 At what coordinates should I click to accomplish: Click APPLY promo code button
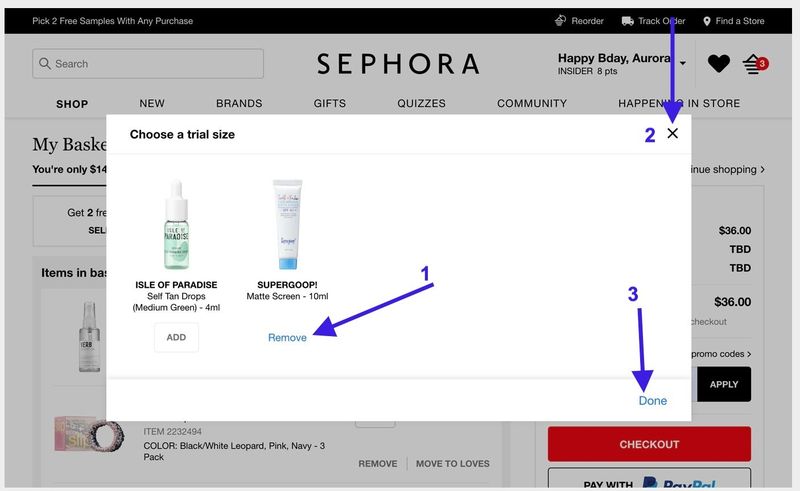724,384
